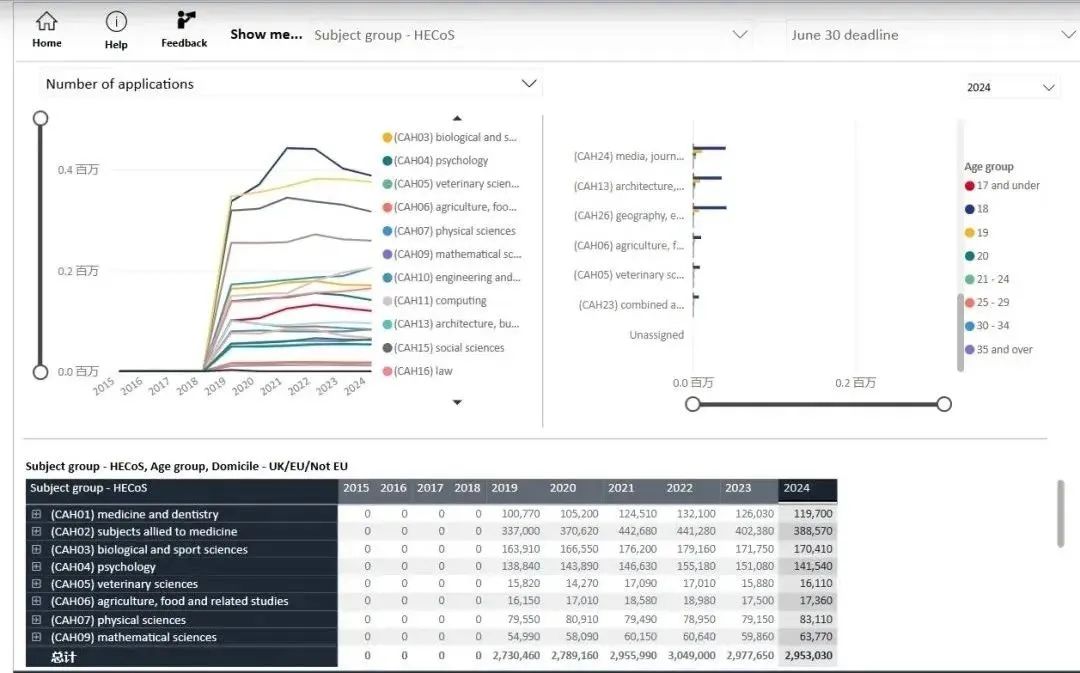The height and width of the screenshot is (673, 1080).
Task: Click the Unassigned bar chart label
Action: point(656,335)
